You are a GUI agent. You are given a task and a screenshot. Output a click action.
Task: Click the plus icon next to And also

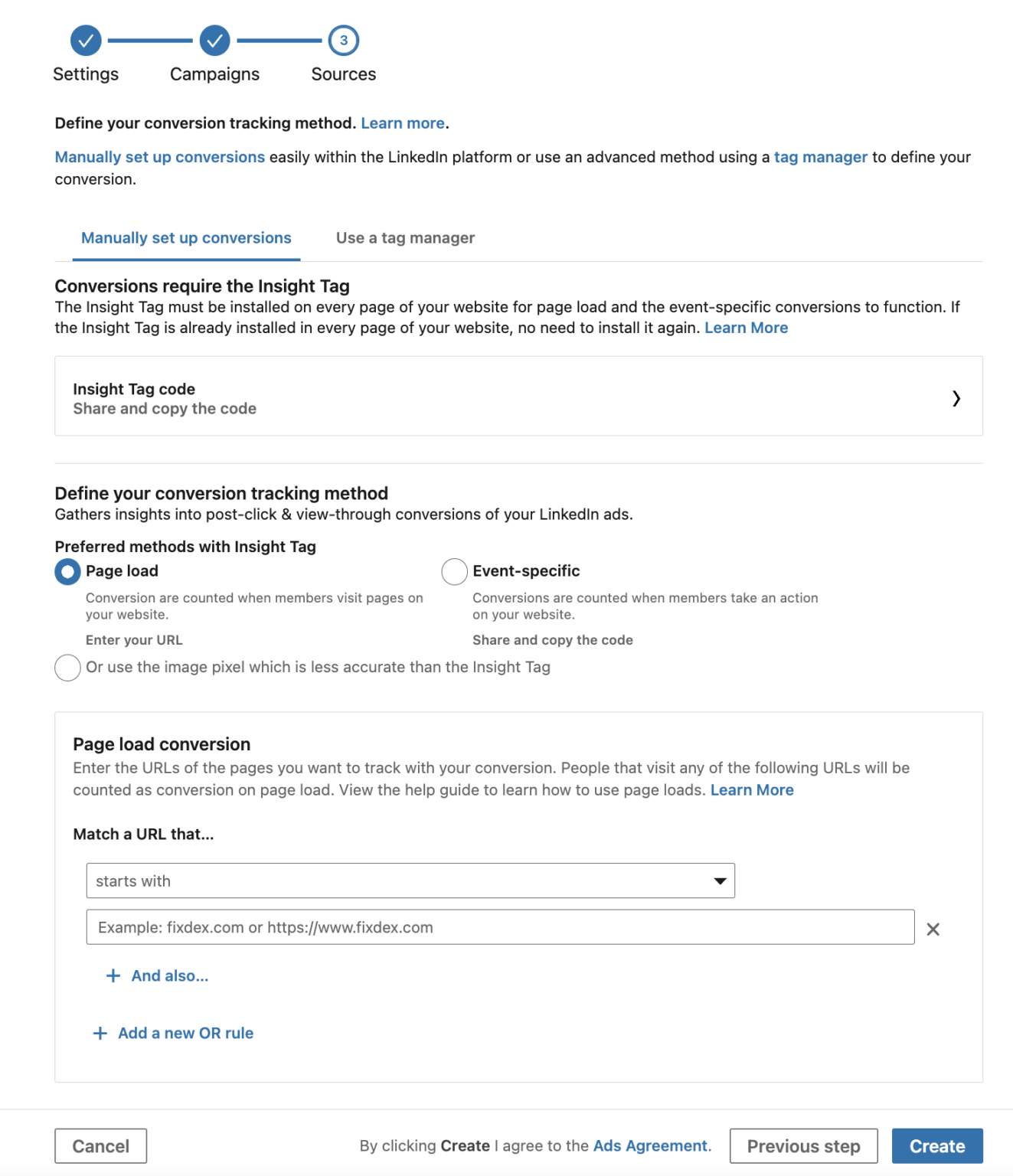point(112,975)
